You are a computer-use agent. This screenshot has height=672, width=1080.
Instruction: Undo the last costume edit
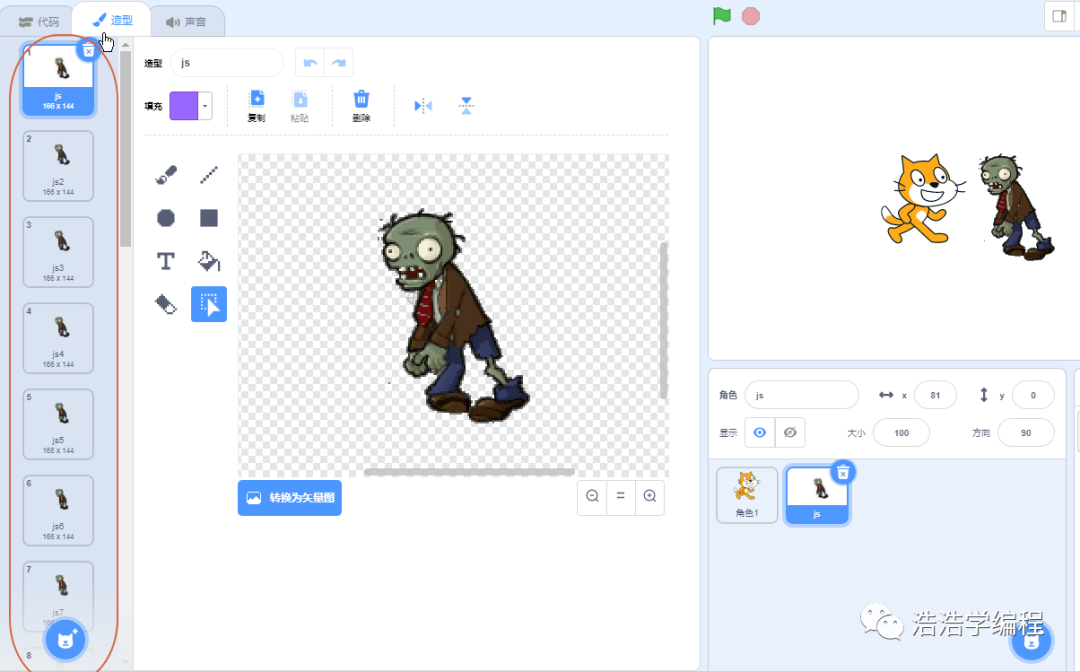tap(310, 63)
